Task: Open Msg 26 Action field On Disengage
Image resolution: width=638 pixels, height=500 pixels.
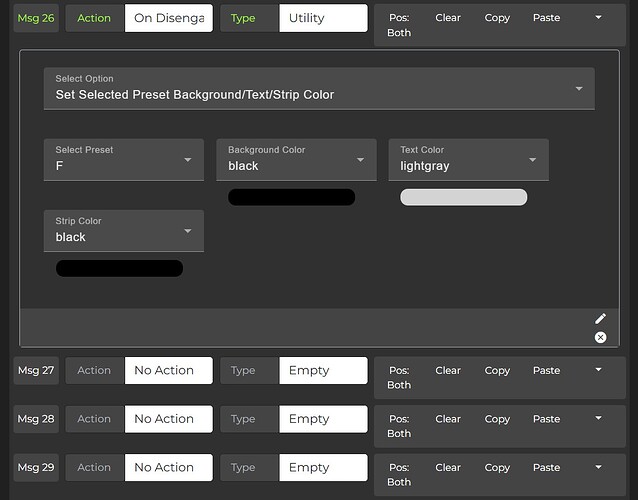Action: (168, 18)
